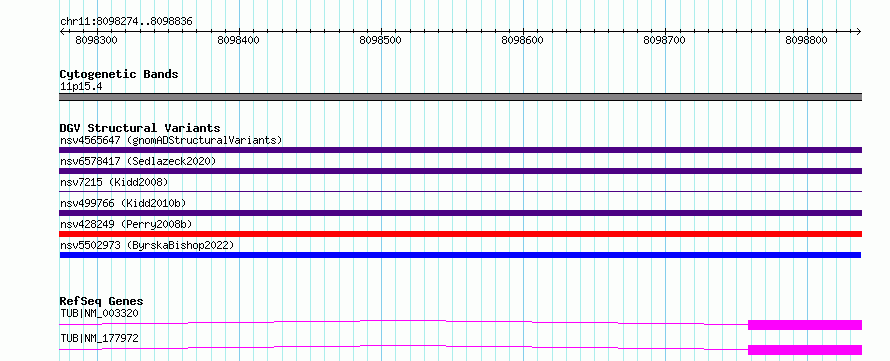
Task: Open the TUB|NM_003320 transcript label
Action: click(99, 313)
